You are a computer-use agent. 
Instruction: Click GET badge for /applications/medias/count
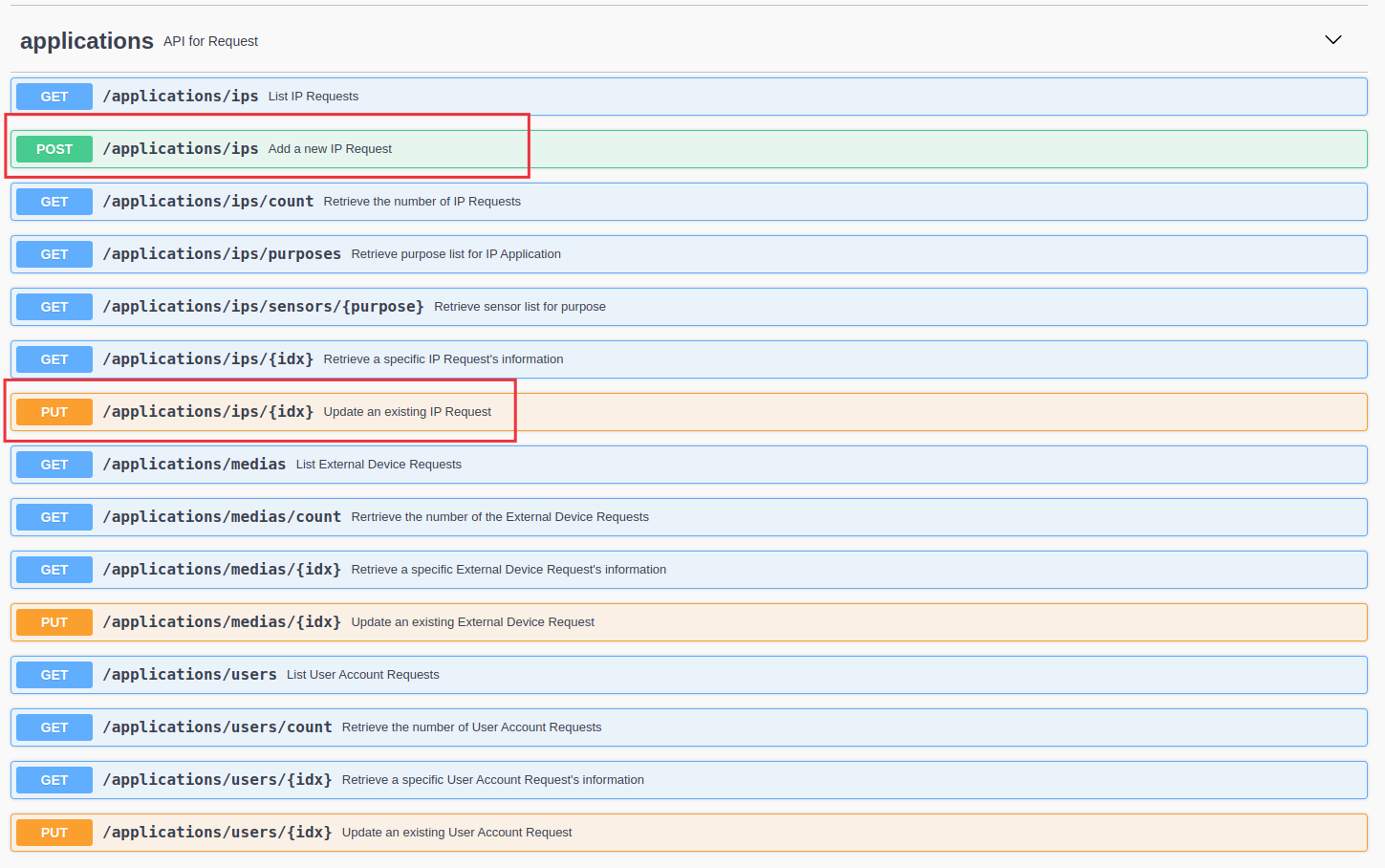54,517
